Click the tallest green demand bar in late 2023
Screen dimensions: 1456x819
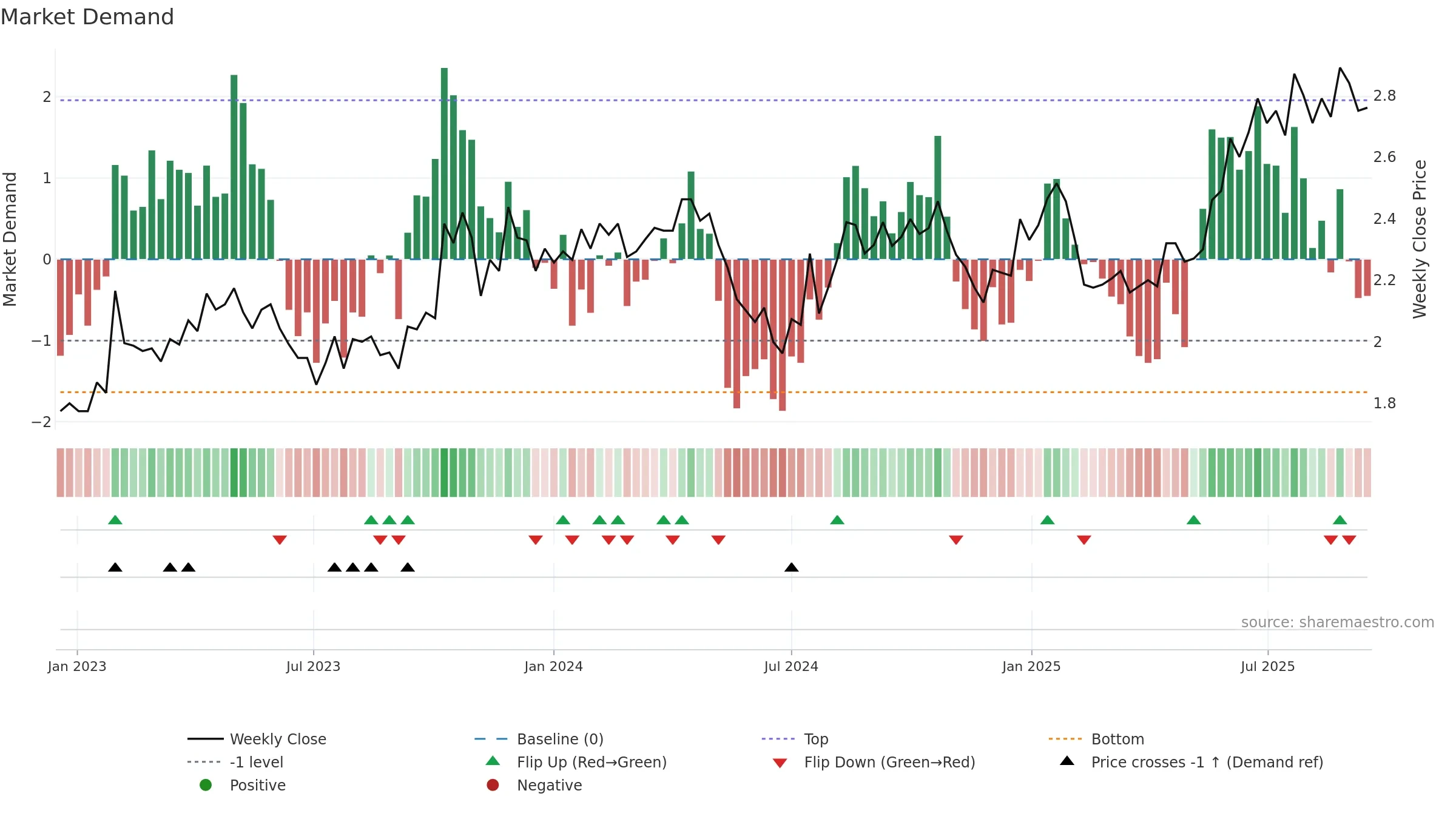pos(444,163)
